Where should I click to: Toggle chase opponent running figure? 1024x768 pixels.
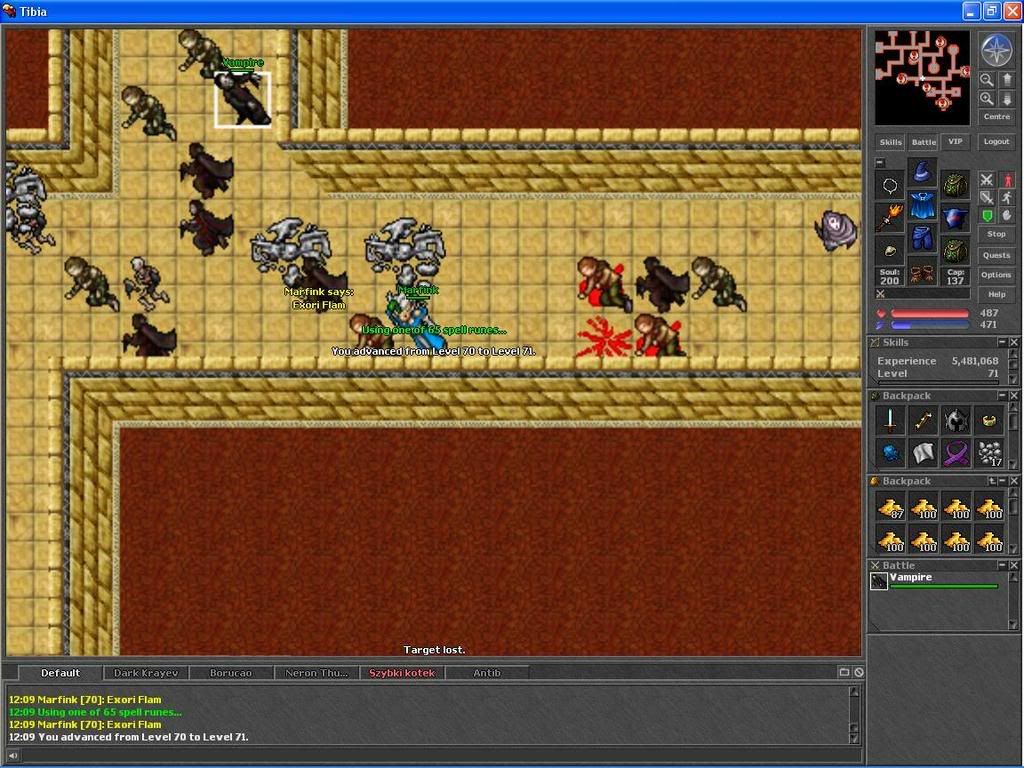(x=1008, y=197)
